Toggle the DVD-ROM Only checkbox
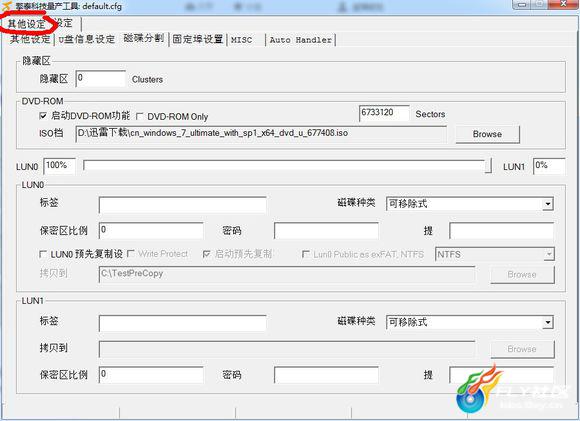This screenshot has height=421, width=580. click(139, 117)
